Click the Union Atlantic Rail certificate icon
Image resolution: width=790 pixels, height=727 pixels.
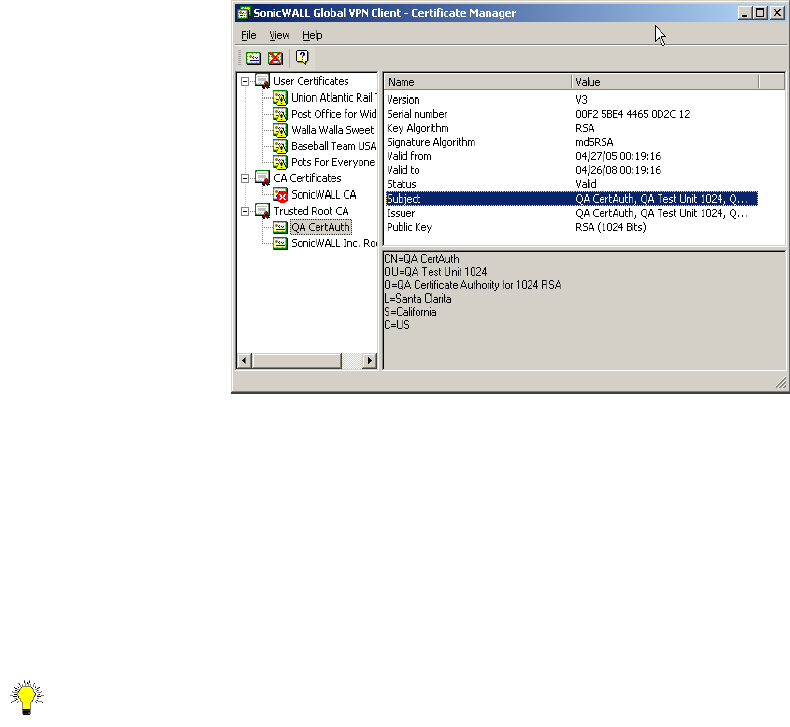280,98
